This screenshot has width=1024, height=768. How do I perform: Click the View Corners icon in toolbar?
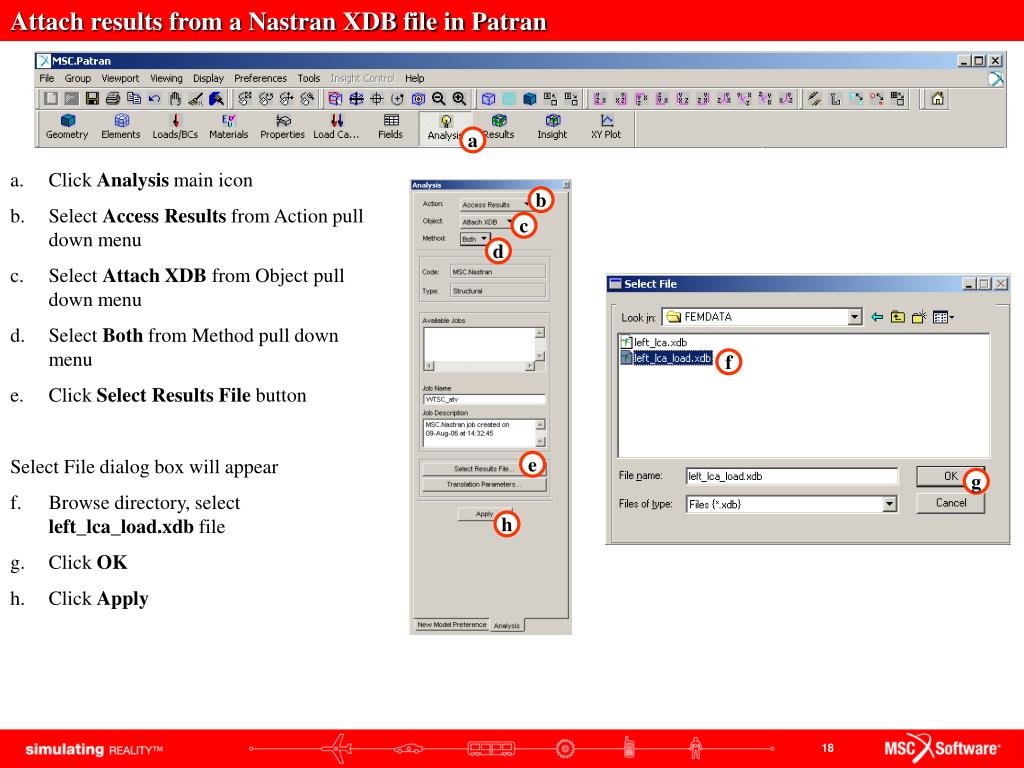[335, 99]
